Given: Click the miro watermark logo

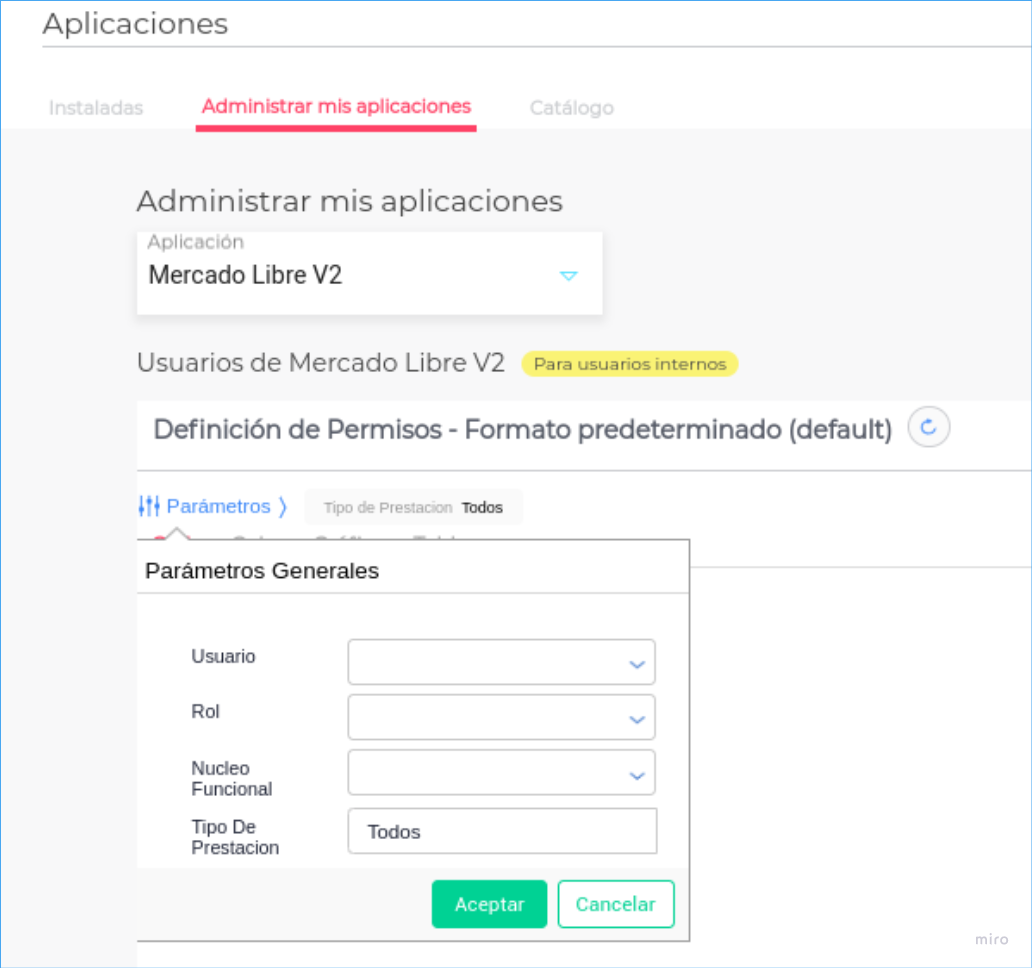Looking at the screenshot, I should tap(991, 939).
